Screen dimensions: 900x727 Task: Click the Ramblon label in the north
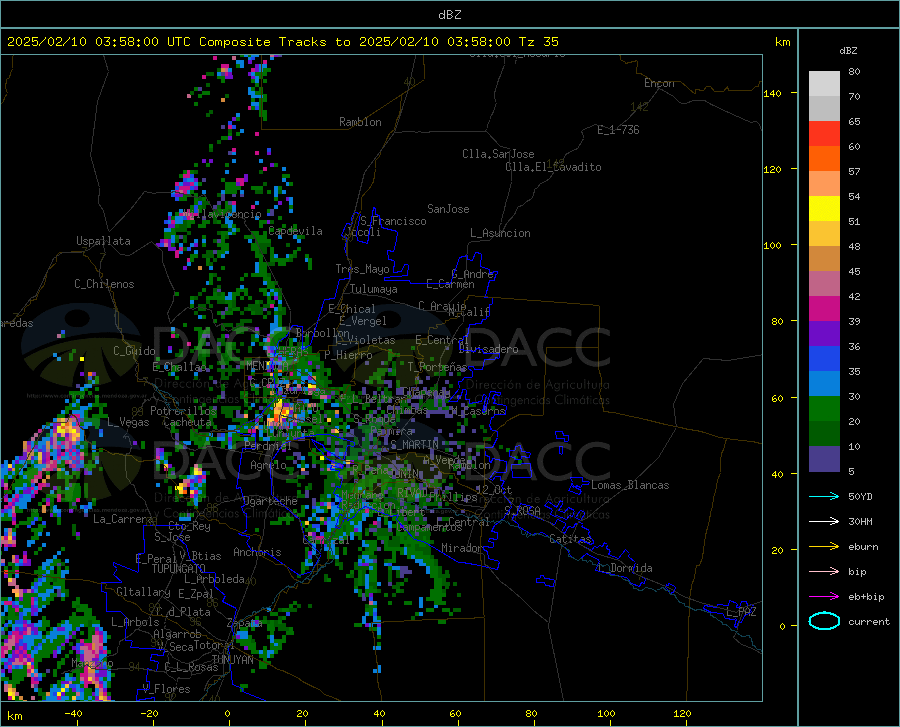click(x=360, y=122)
